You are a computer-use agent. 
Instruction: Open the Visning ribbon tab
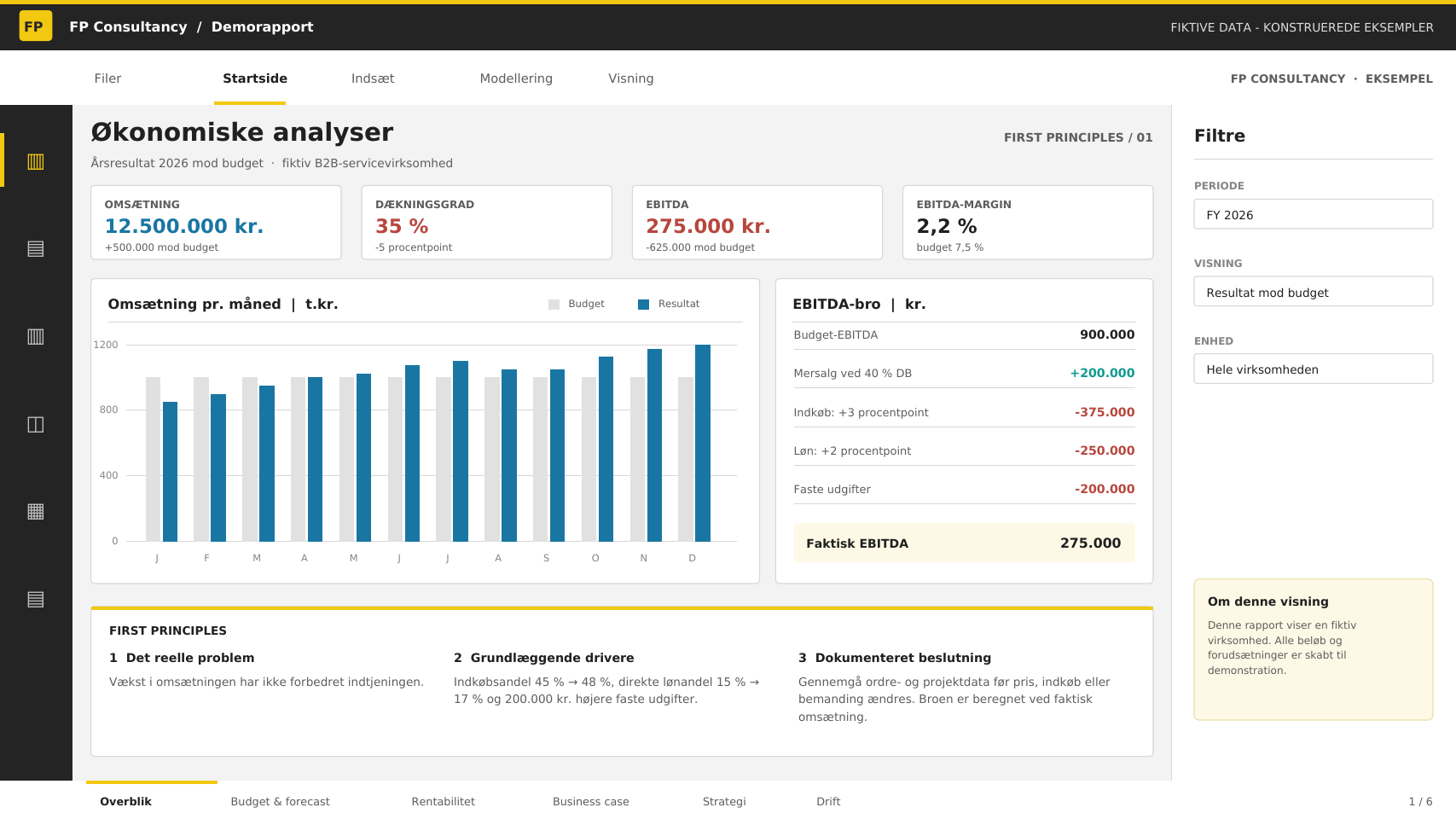(630, 78)
